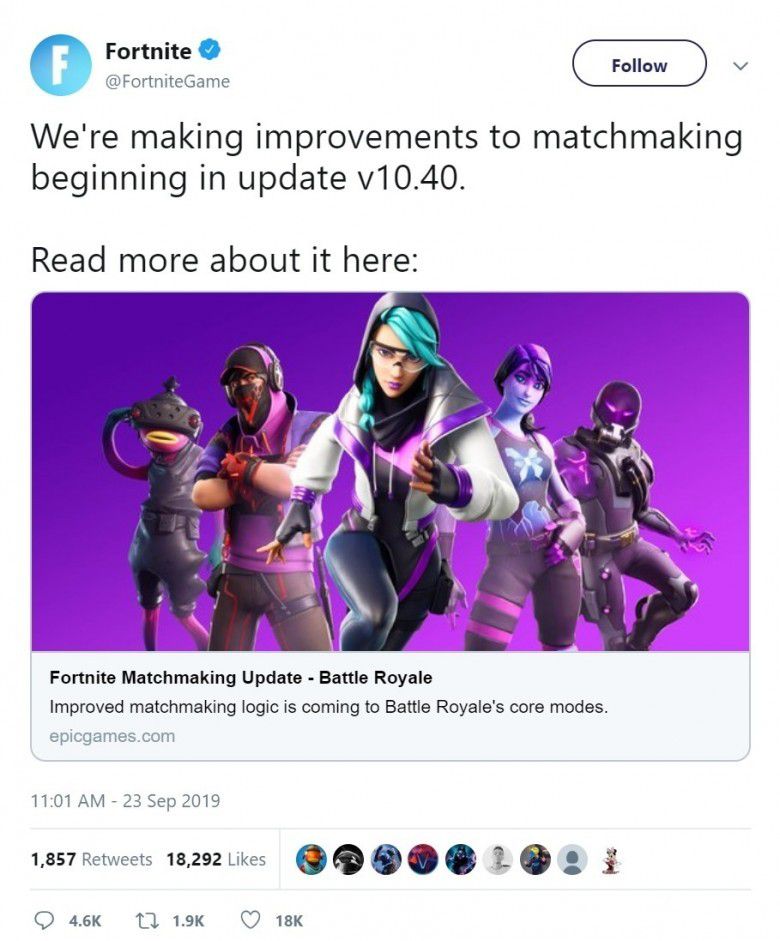Click the reply speech bubble icon

point(44,920)
